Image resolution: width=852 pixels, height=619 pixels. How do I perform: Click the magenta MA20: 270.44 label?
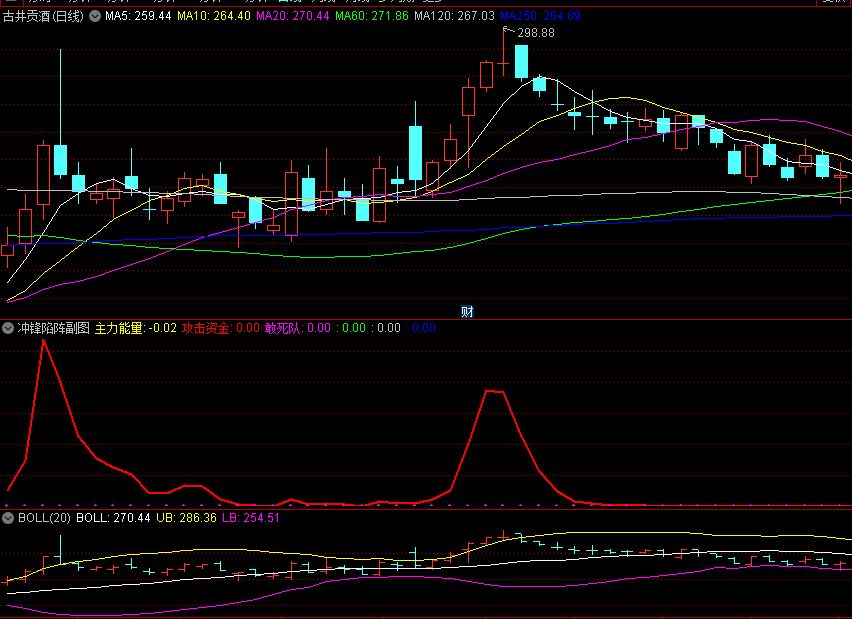click(x=293, y=16)
